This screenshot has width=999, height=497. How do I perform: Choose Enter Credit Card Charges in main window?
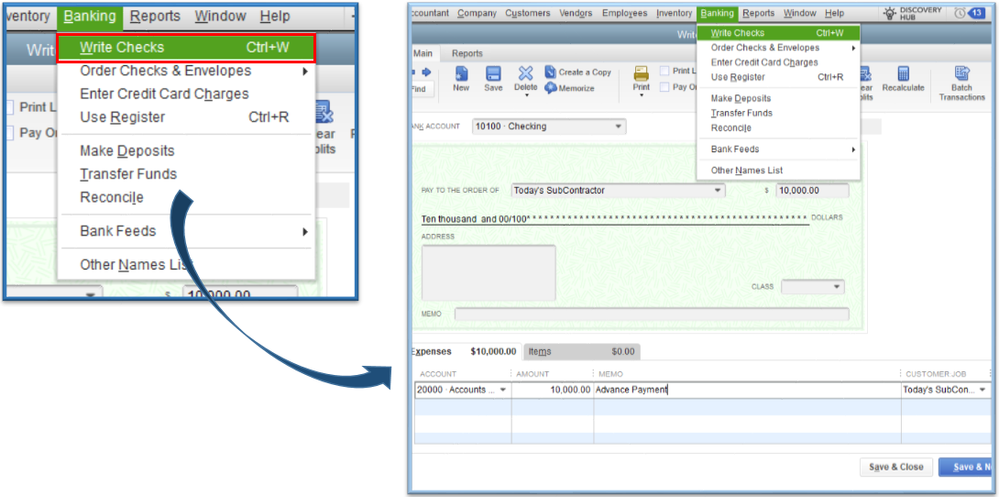pyautogui.click(x=764, y=62)
